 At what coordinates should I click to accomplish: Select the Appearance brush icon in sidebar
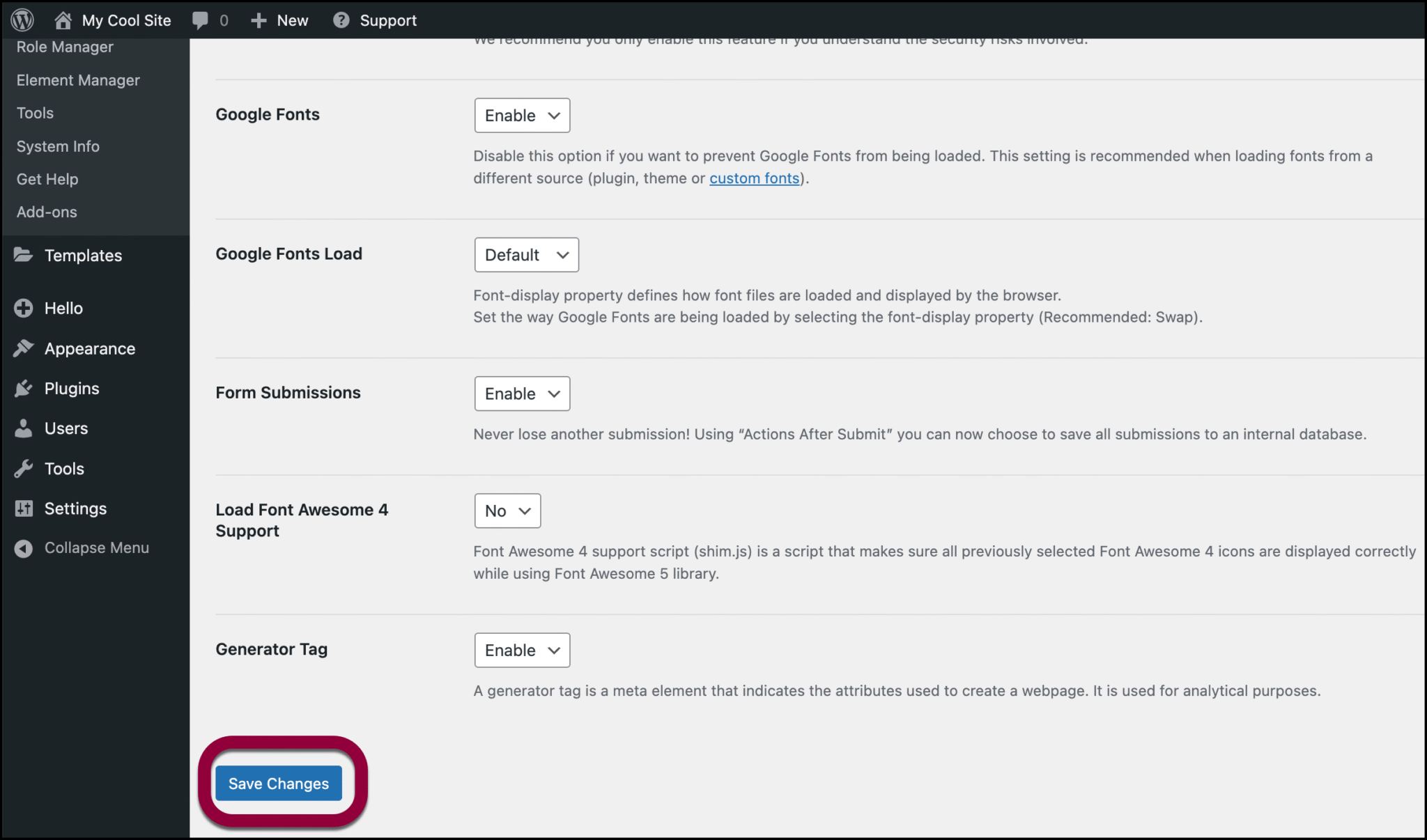(23, 348)
